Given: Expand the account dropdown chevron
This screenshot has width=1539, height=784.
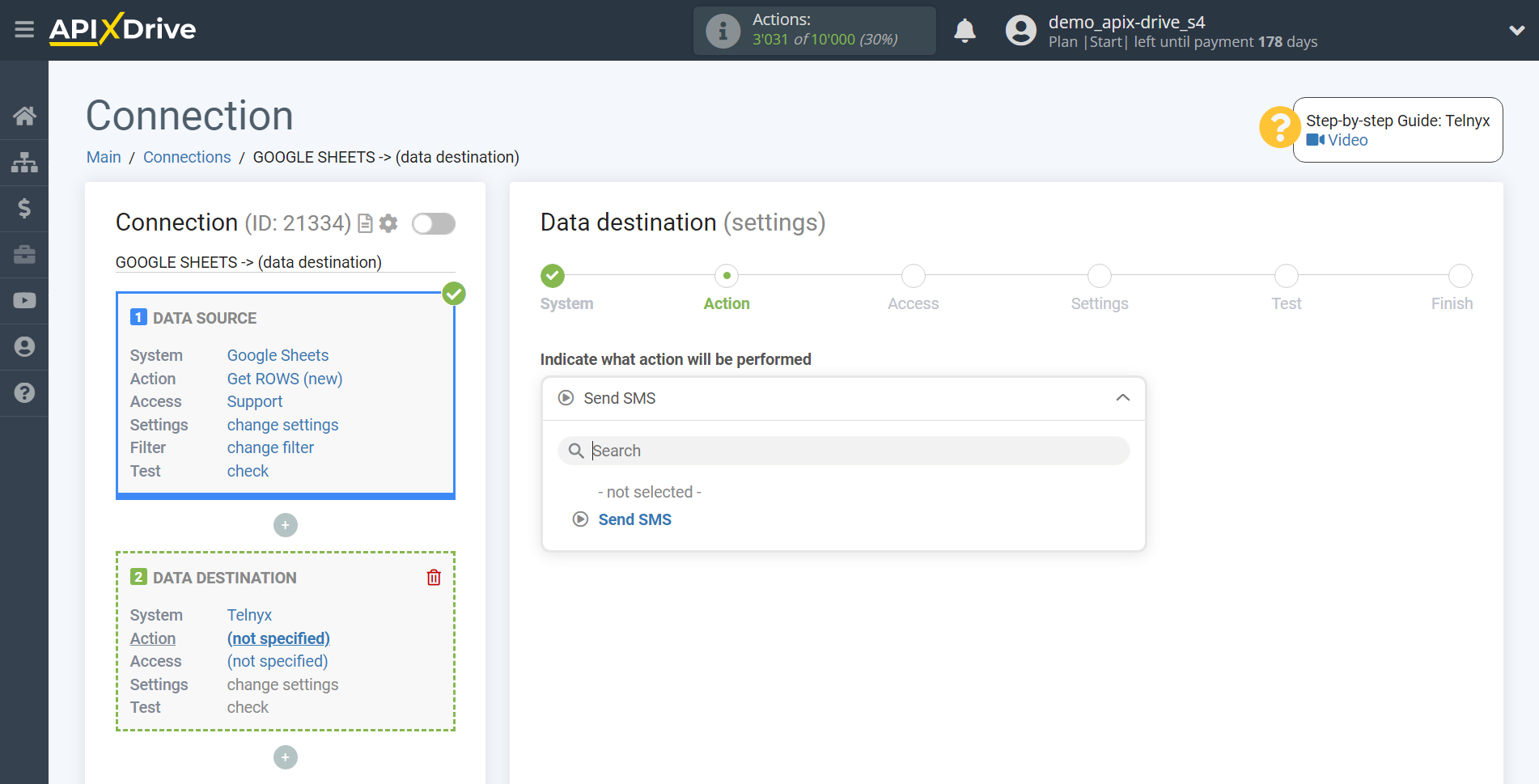Looking at the screenshot, I should coord(1516,31).
